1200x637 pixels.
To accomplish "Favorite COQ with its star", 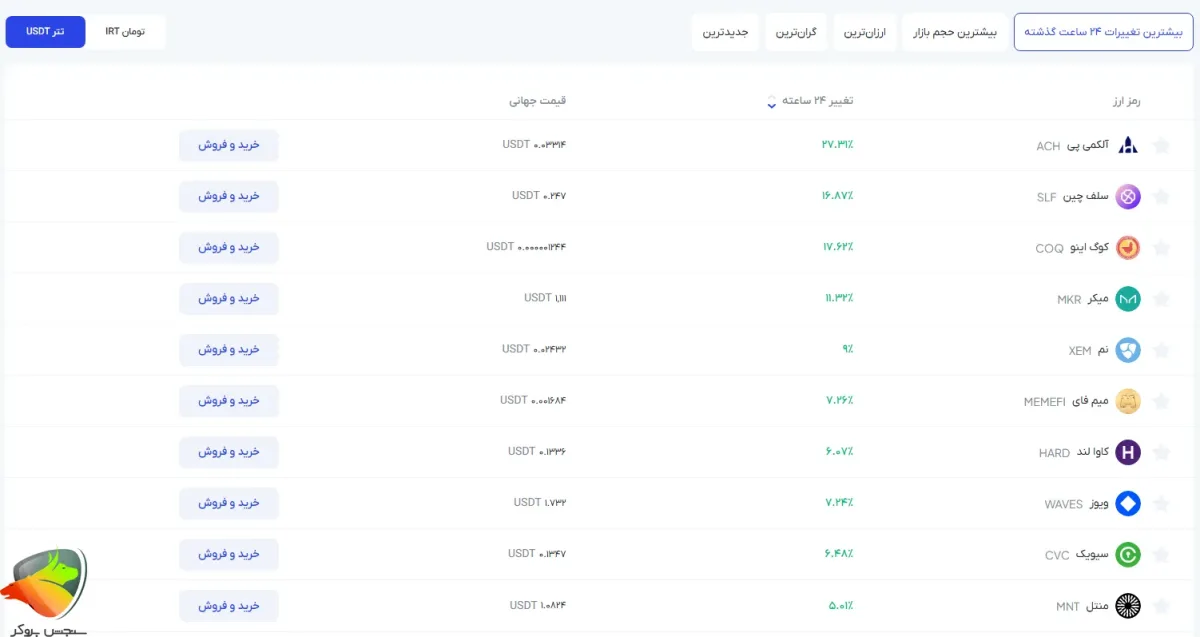I will point(1161,247).
